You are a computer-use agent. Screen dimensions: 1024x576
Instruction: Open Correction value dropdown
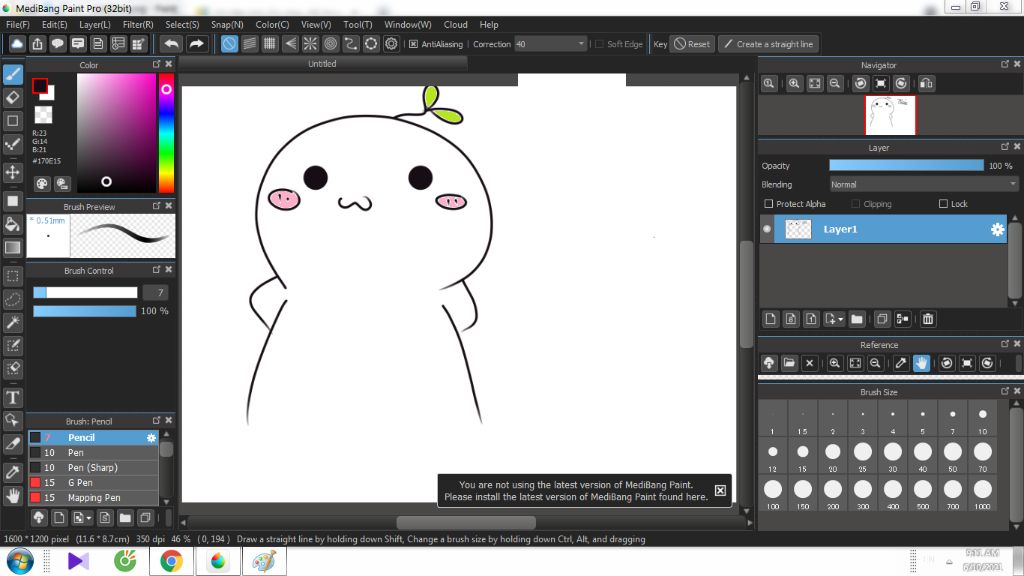[x=581, y=44]
